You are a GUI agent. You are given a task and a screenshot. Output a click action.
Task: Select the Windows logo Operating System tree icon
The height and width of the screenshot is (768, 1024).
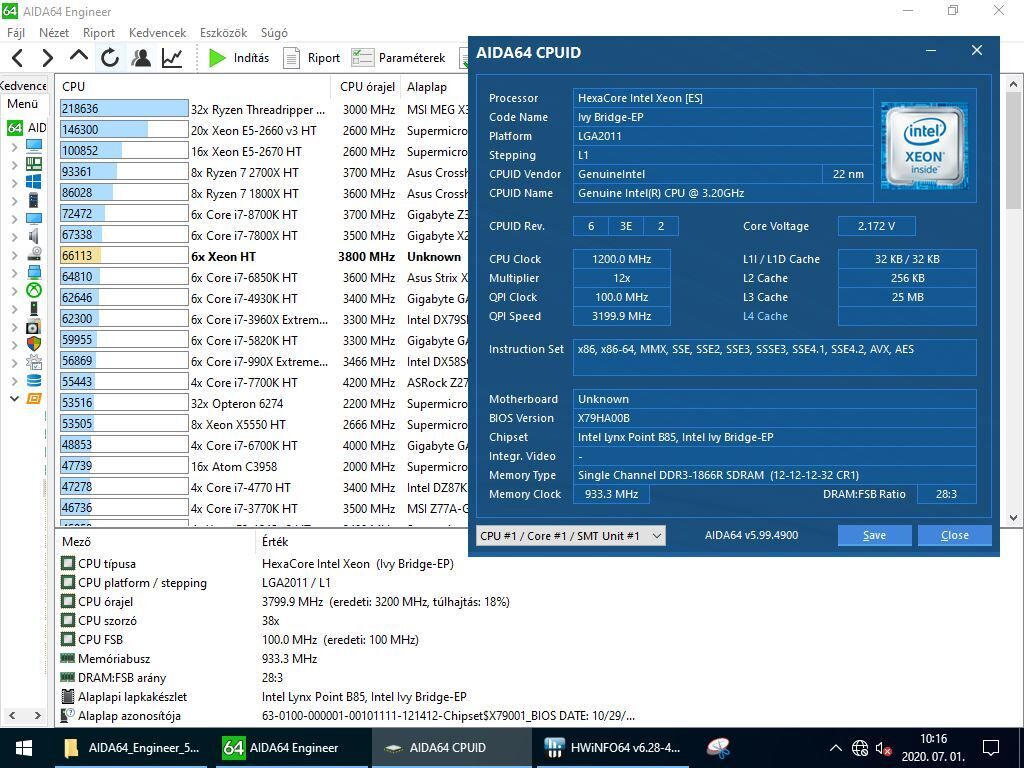coord(34,182)
